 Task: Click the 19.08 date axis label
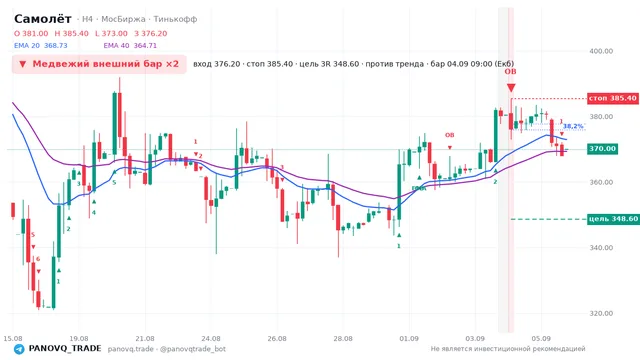(79, 338)
